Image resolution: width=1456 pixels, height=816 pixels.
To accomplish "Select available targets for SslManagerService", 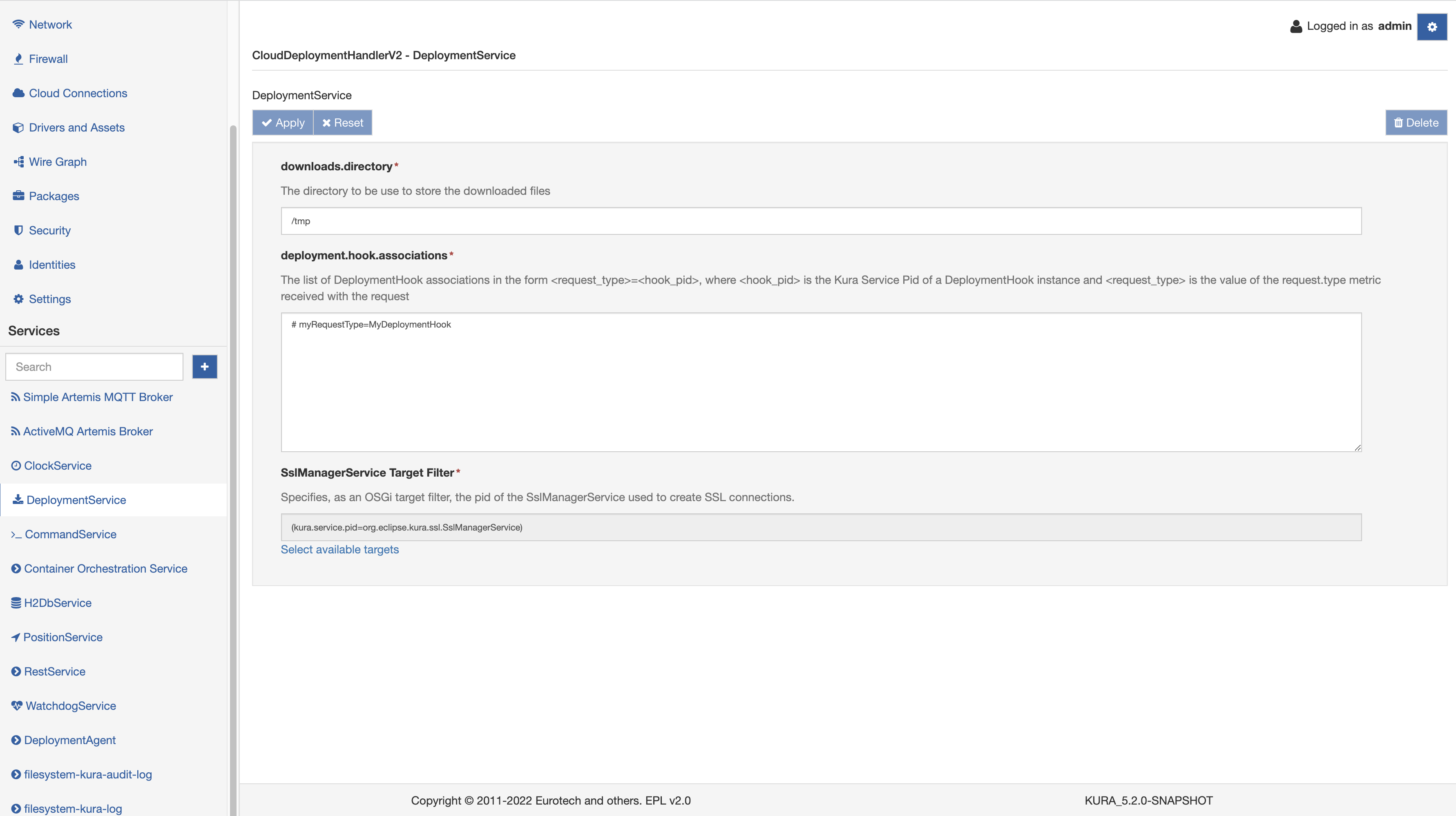I will [339, 549].
